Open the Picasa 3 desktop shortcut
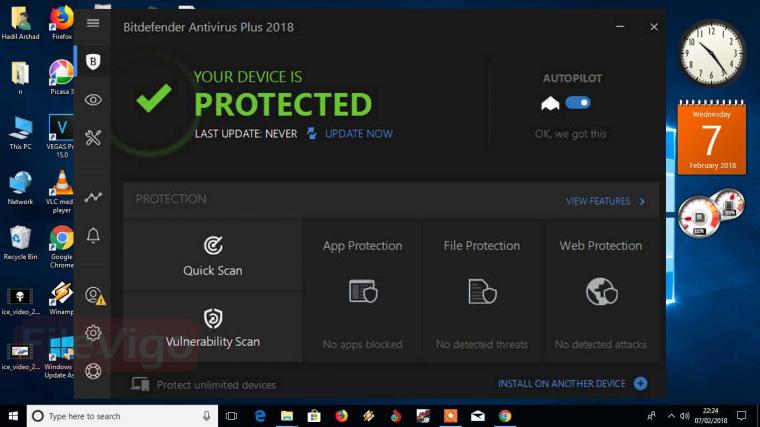This screenshot has width=760, height=427. click(x=62, y=78)
